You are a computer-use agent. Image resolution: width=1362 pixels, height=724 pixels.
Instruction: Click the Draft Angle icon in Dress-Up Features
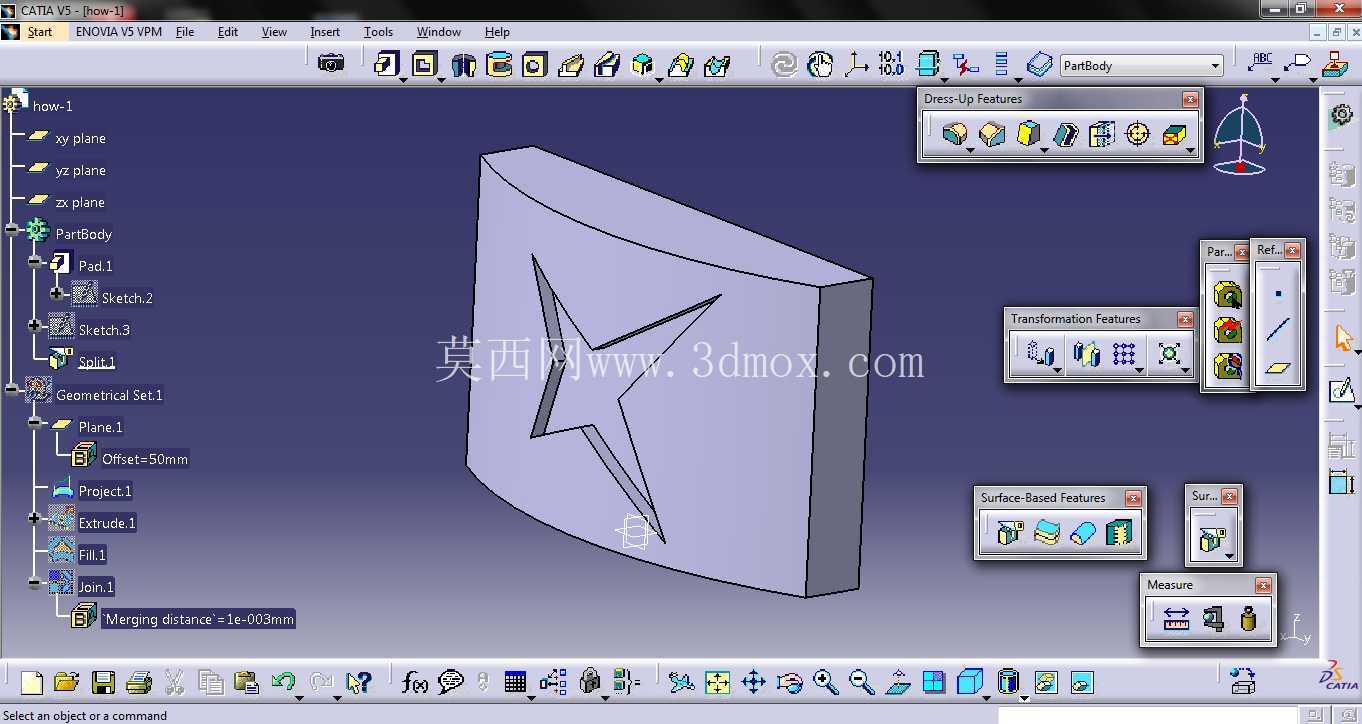coord(1028,133)
